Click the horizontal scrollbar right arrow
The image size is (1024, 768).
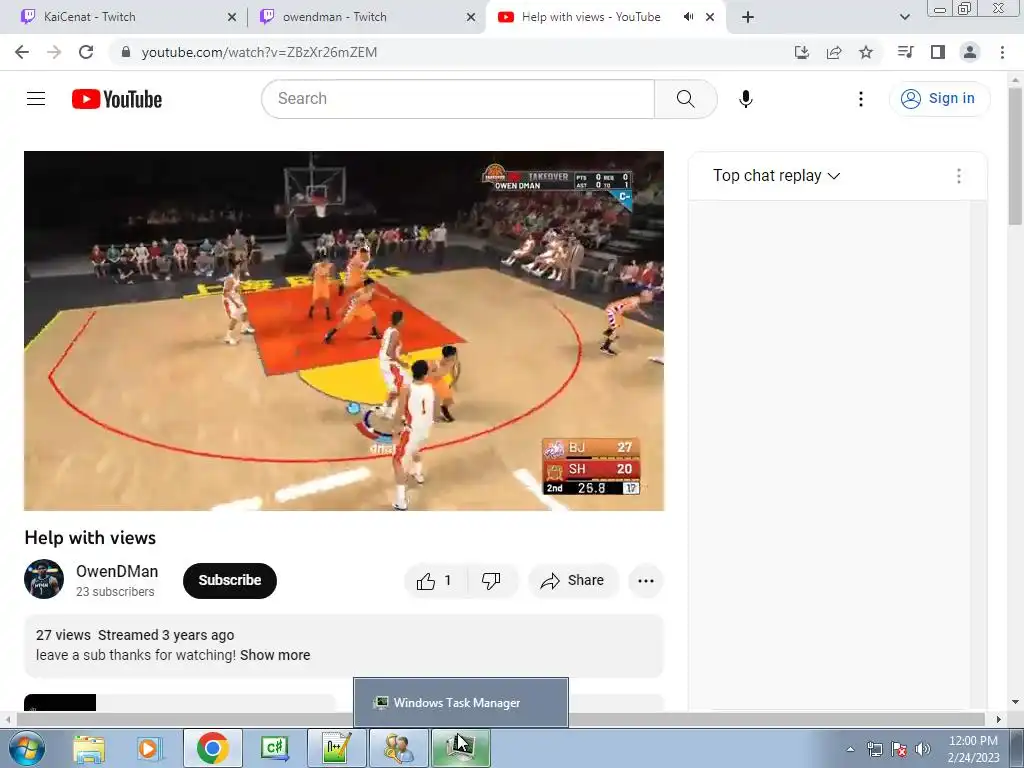click(998, 719)
